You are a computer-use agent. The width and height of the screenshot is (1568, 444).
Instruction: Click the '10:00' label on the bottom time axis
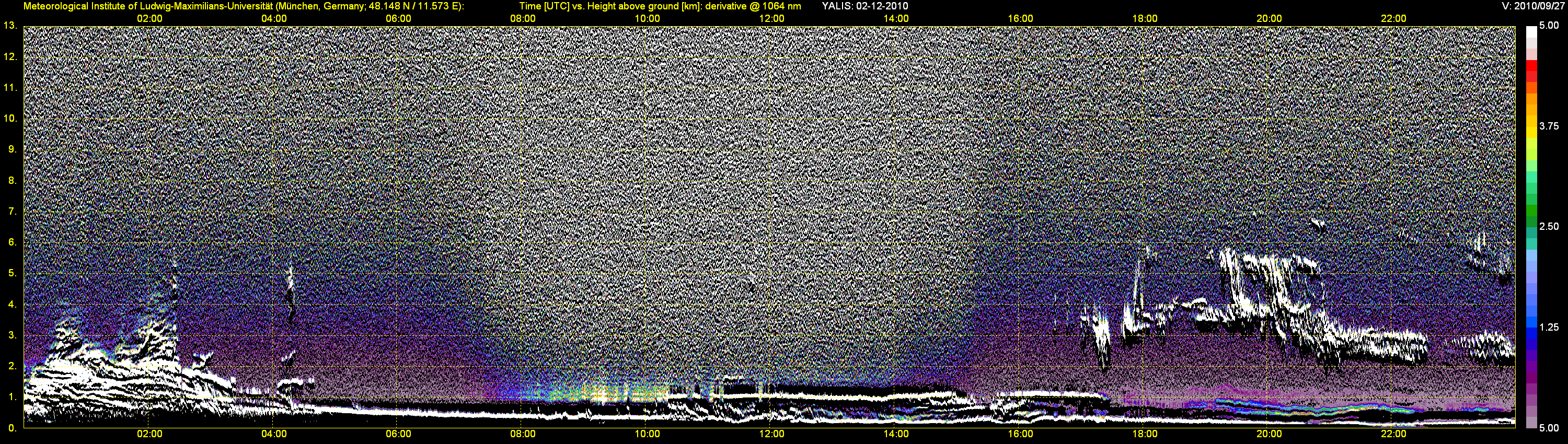647,434
